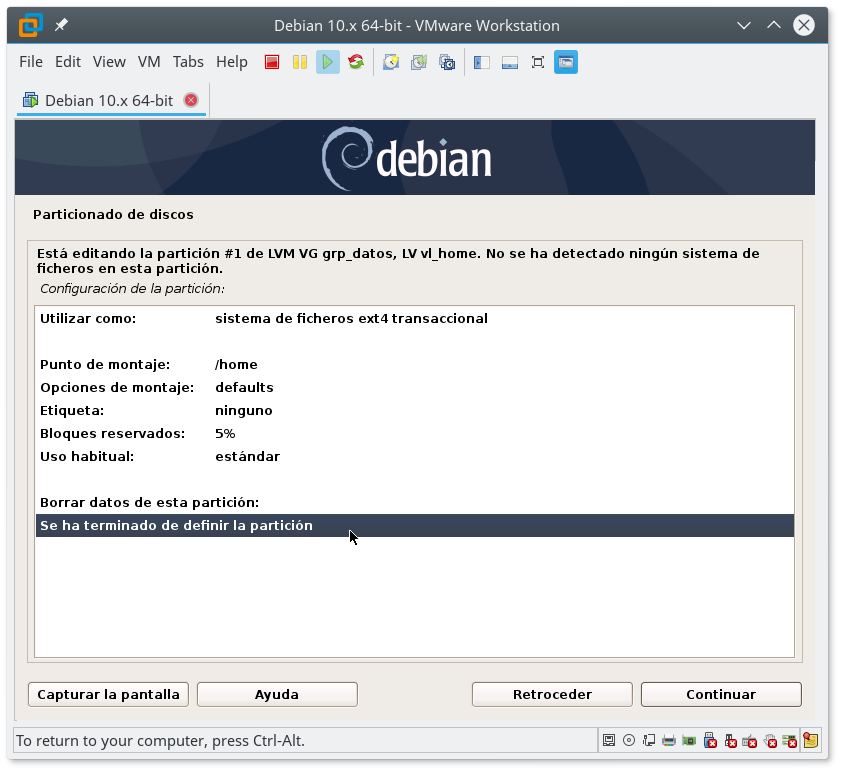The height and width of the screenshot is (772, 841).
Task: Click the hard disk status bar icon
Action: click(x=609, y=740)
